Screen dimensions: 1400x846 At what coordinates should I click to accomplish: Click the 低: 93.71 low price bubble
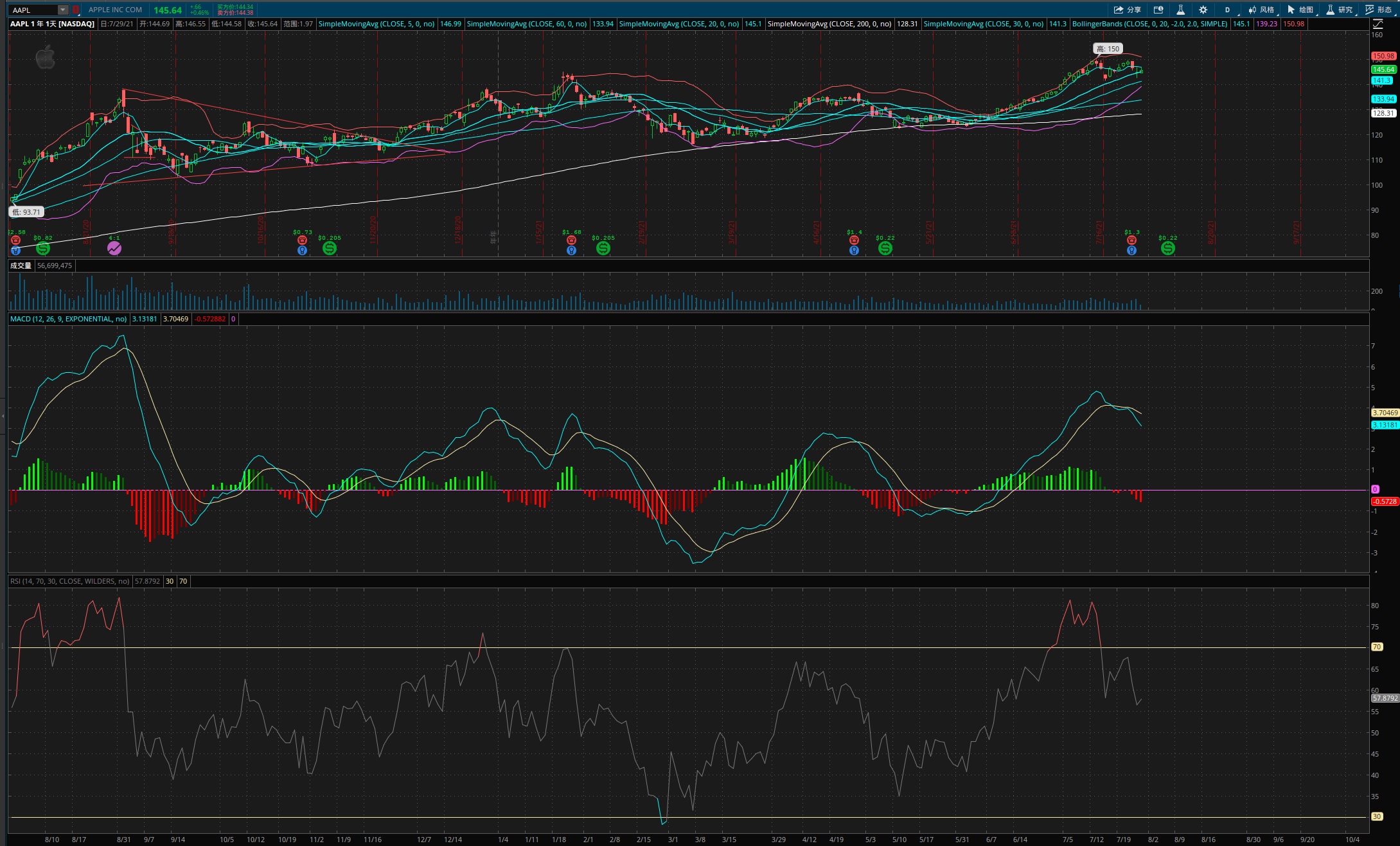(x=26, y=212)
